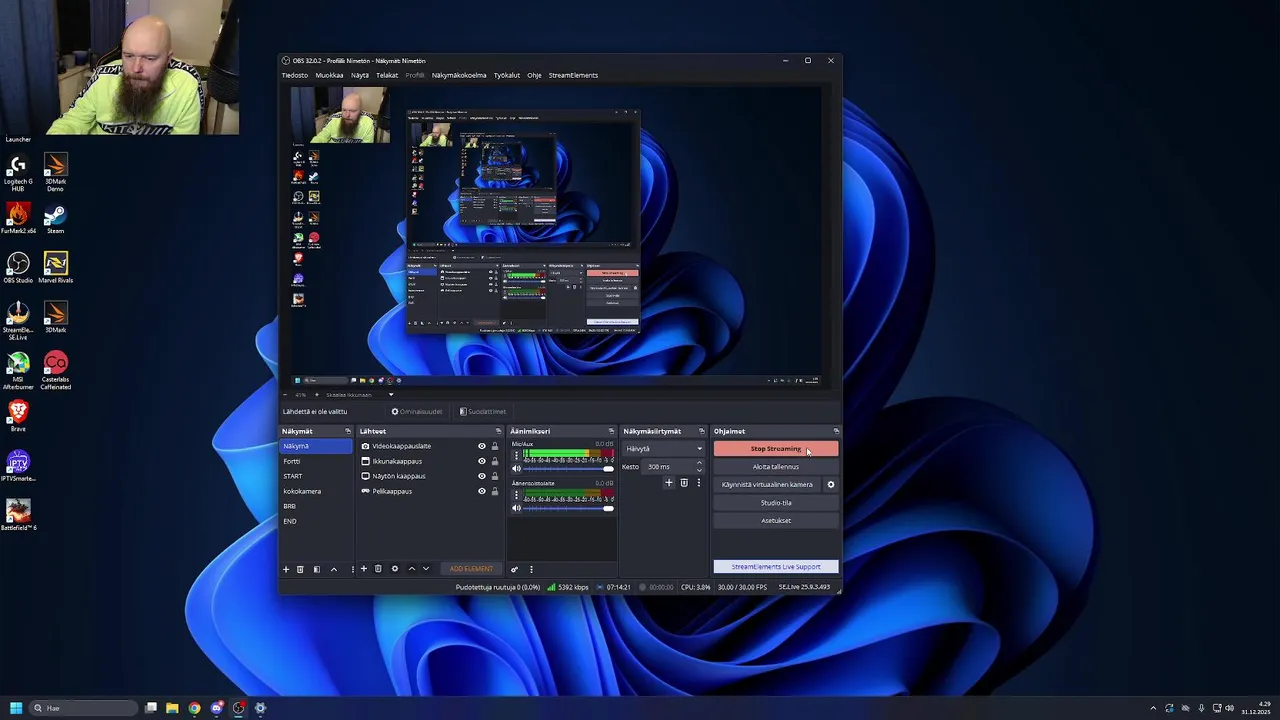Open the Näytä menu
The image size is (1280, 720).
(x=360, y=75)
